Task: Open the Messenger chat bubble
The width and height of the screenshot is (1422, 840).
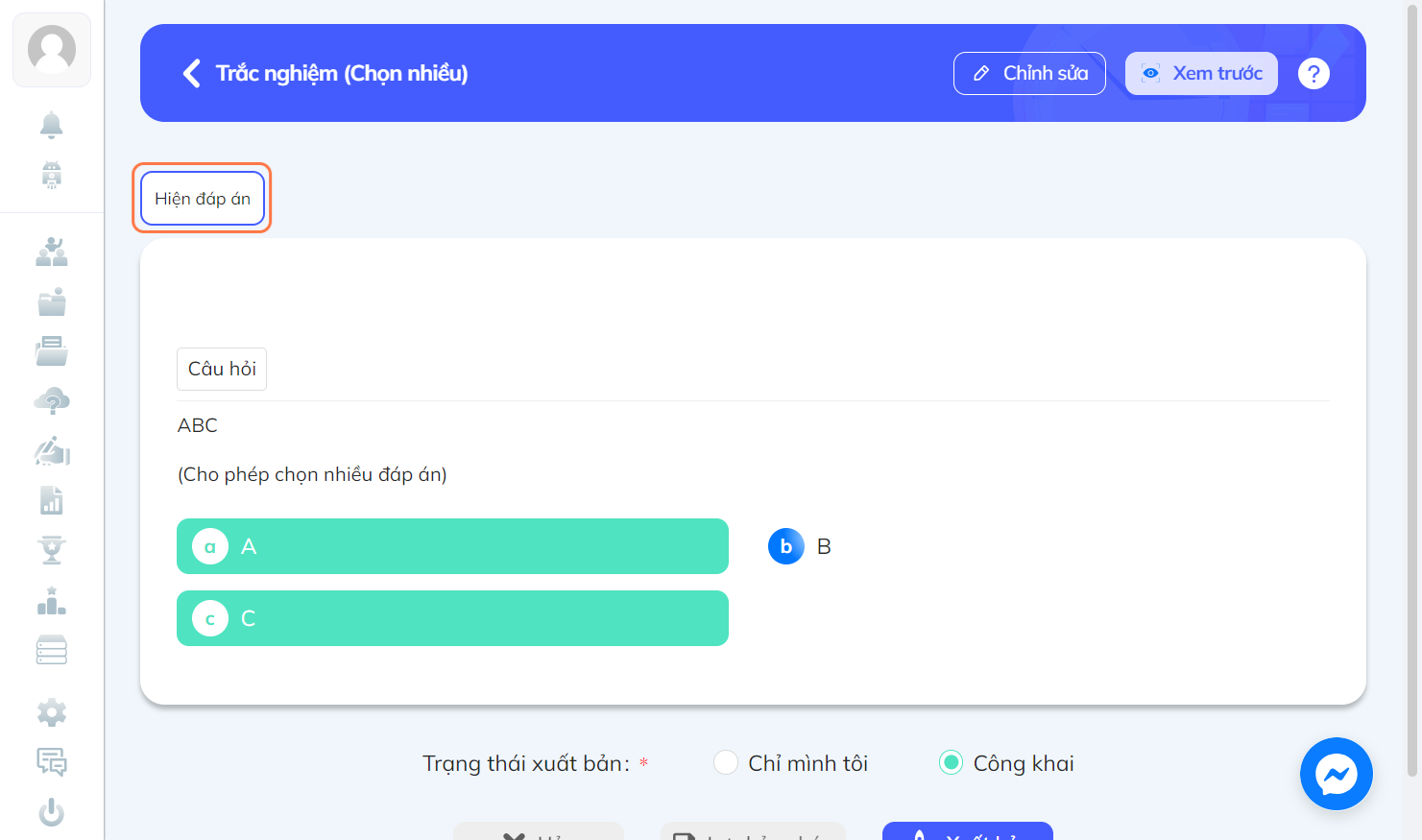Action: [x=1336, y=774]
